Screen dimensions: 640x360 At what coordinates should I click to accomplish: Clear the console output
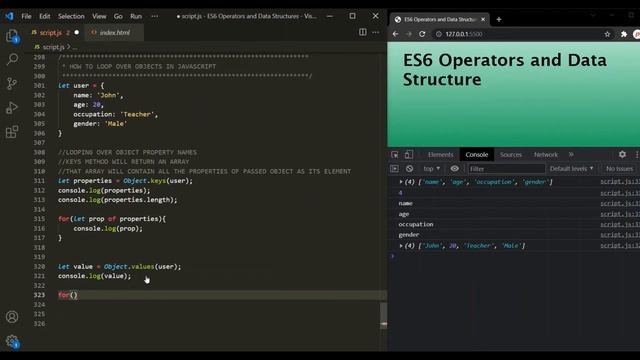tap(409, 169)
